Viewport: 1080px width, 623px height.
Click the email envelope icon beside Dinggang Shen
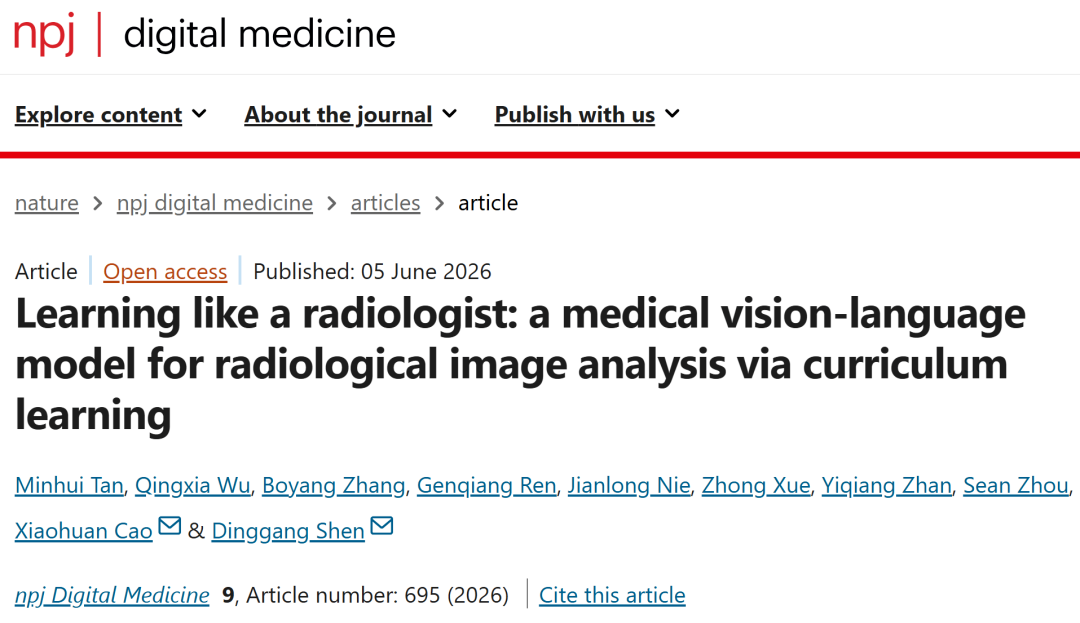pyautogui.click(x=382, y=526)
